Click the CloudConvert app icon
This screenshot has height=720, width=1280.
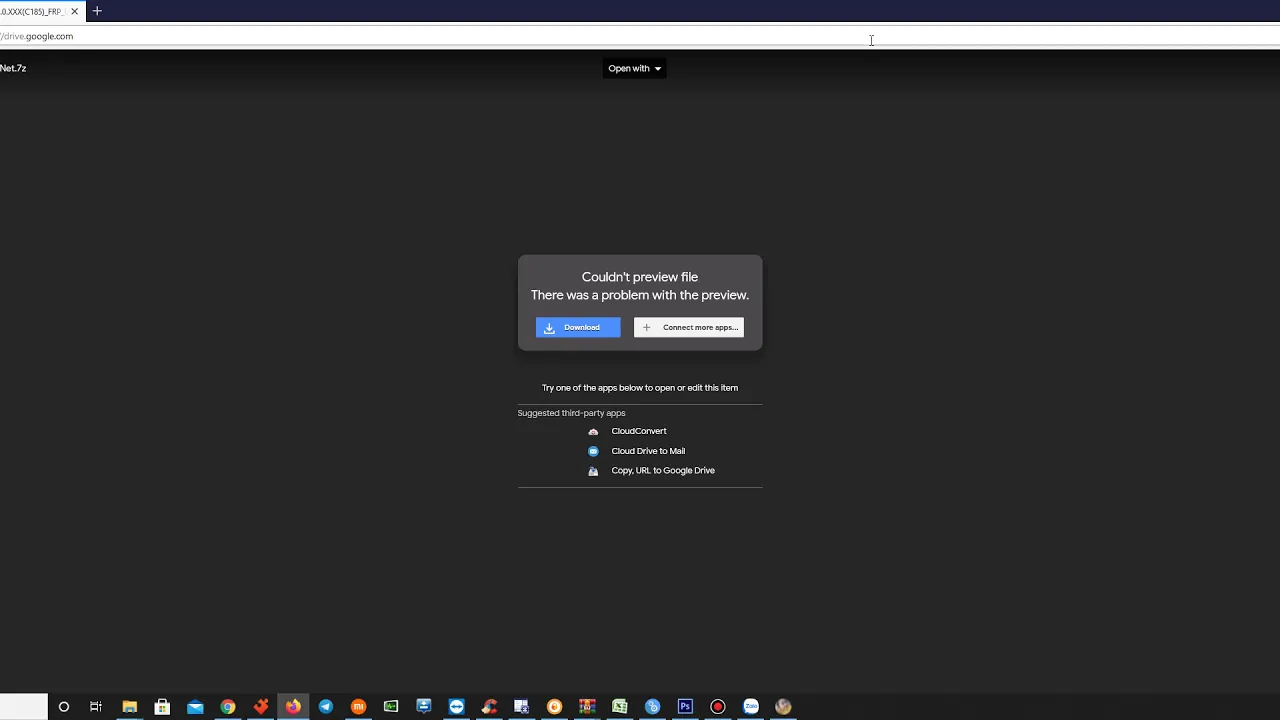click(593, 431)
